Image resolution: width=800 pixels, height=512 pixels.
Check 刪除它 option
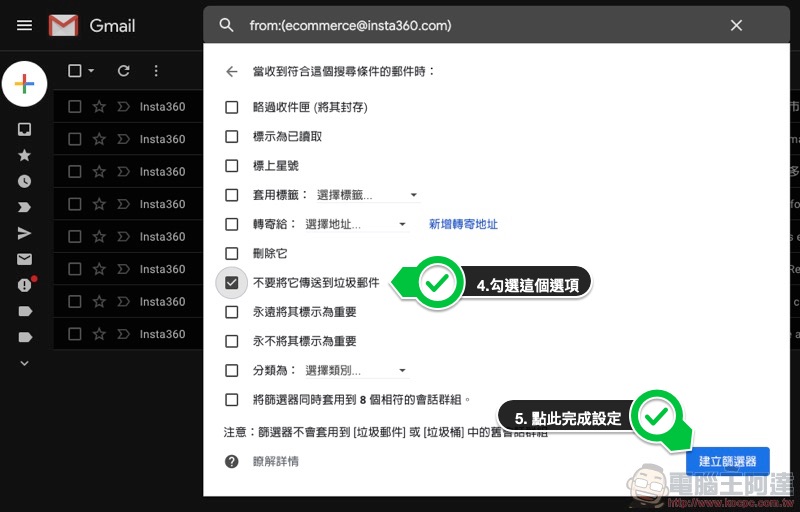pyautogui.click(x=232, y=253)
